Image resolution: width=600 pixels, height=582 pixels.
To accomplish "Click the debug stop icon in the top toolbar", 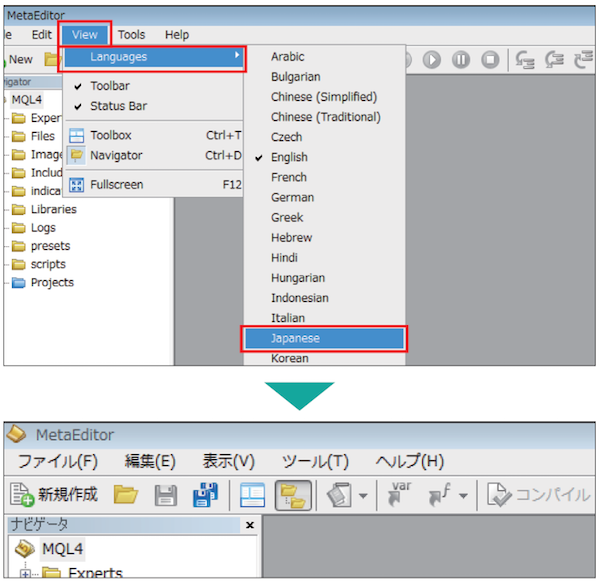I will tap(490, 60).
